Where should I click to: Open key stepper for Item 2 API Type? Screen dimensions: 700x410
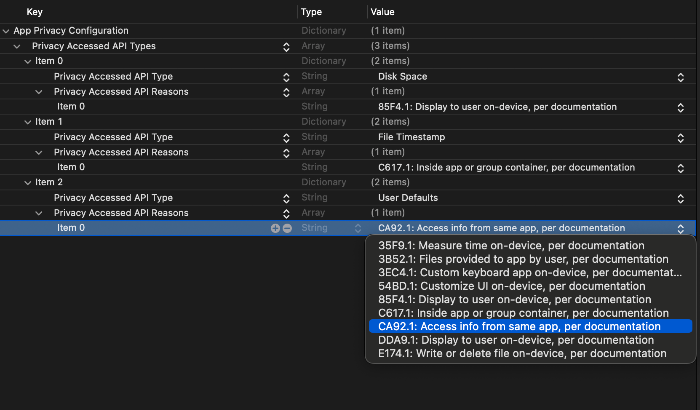pos(286,198)
